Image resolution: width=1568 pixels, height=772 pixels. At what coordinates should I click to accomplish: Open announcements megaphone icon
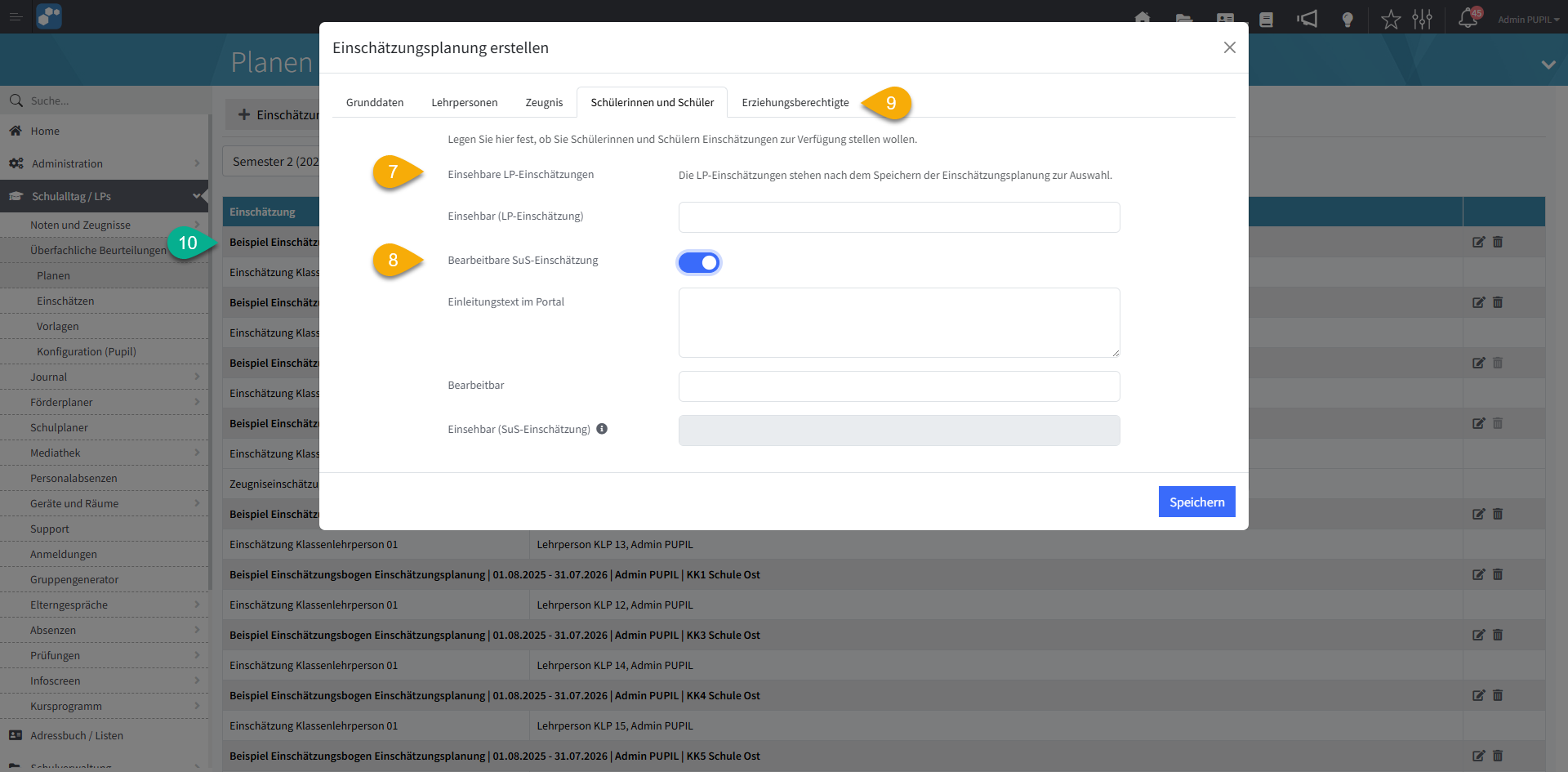point(1307,19)
